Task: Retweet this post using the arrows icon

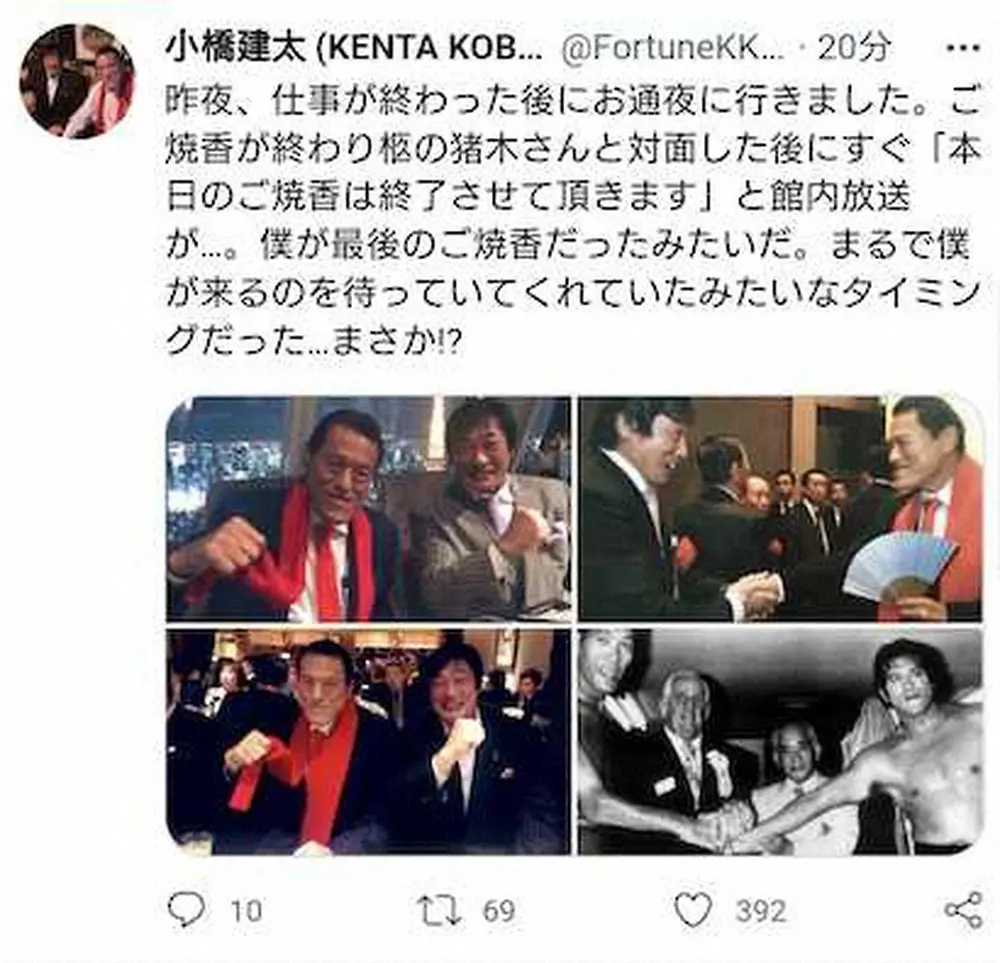Action: (x=442, y=909)
